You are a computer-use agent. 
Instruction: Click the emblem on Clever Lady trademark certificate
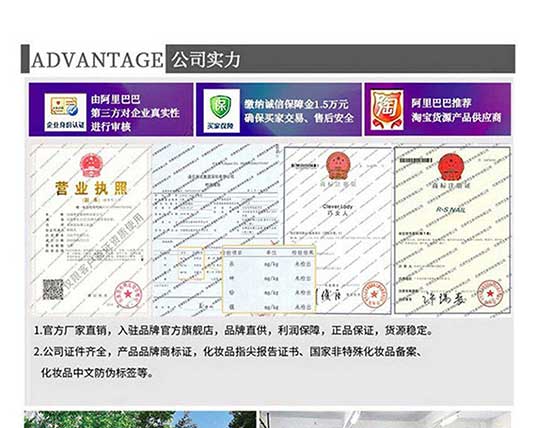pos(338,165)
